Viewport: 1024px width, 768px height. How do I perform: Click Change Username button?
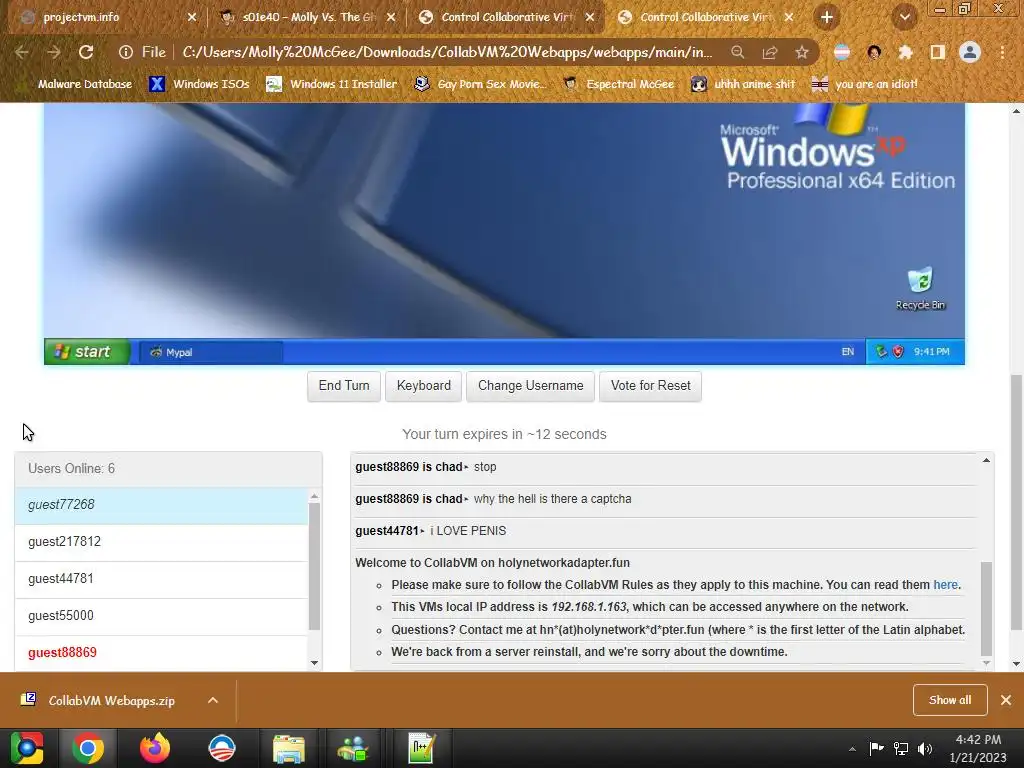(x=530, y=386)
